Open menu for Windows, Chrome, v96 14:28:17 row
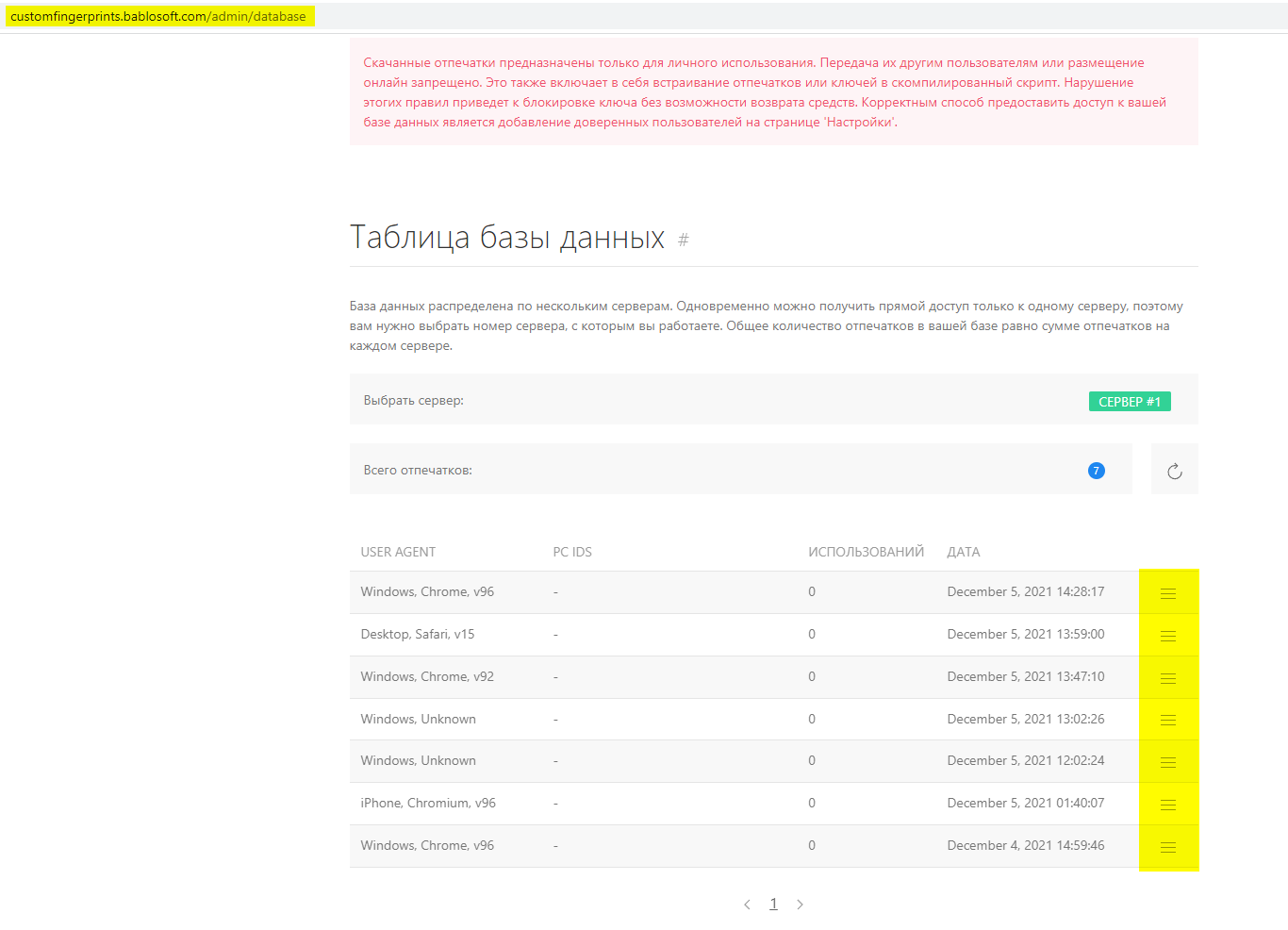The width and height of the screenshot is (1288, 930). point(1167,593)
